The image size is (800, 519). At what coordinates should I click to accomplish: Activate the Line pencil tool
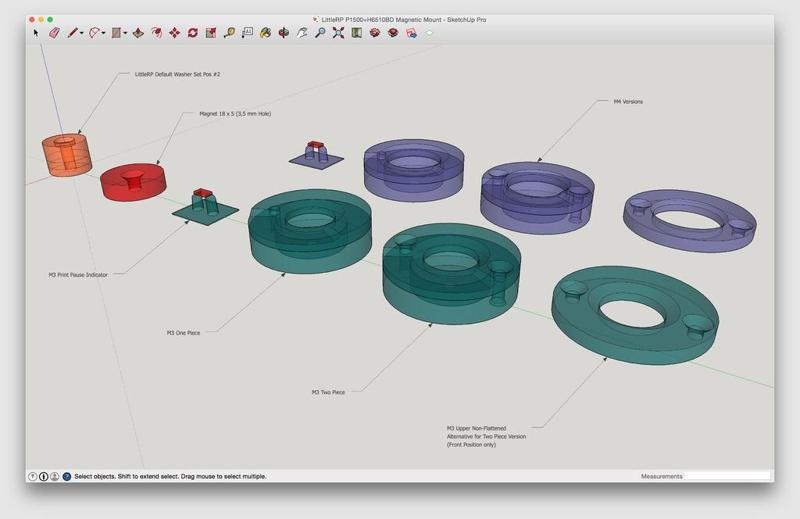(72, 33)
